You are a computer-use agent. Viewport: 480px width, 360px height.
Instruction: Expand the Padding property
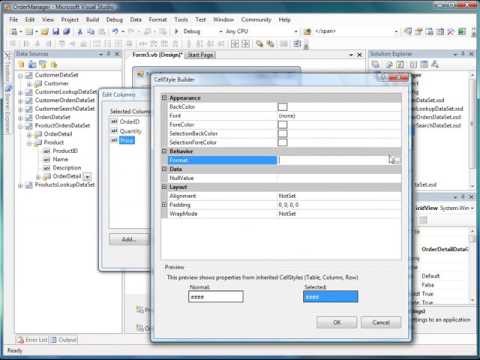pyautogui.click(x=164, y=205)
